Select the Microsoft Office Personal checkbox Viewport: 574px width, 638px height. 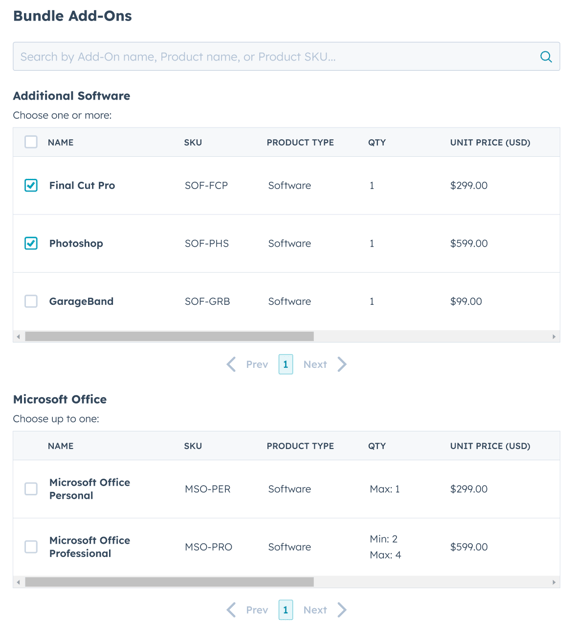tap(31, 489)
